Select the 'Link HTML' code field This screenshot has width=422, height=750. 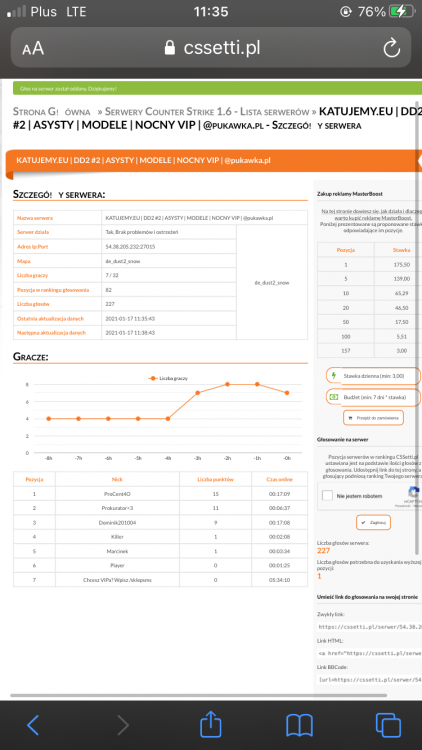pos(369,653)
